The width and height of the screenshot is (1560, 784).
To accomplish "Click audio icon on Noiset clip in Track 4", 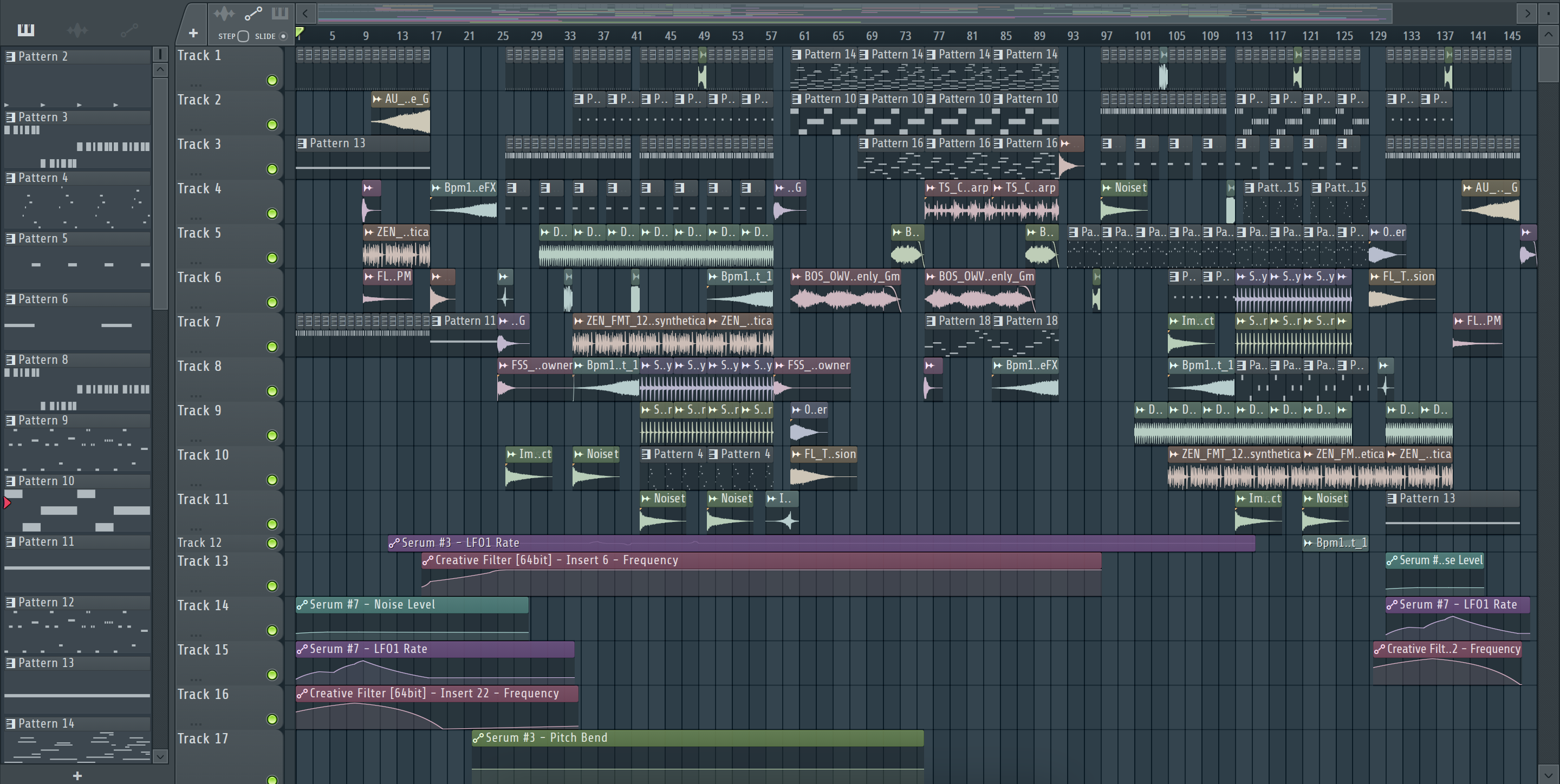I will [1107, 188].
